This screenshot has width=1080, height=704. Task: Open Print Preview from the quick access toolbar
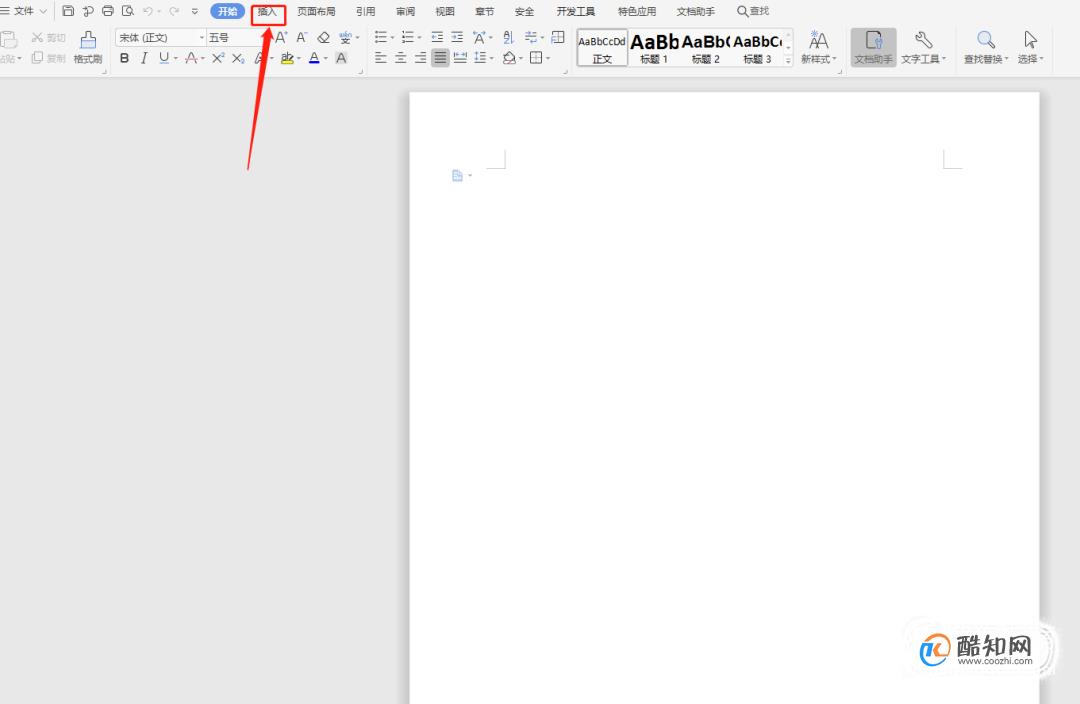(x=127, y=11)
